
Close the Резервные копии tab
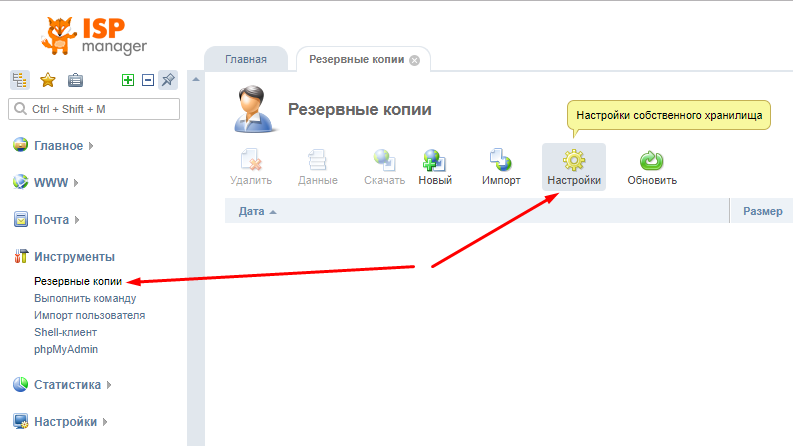[x=415, y=61]
